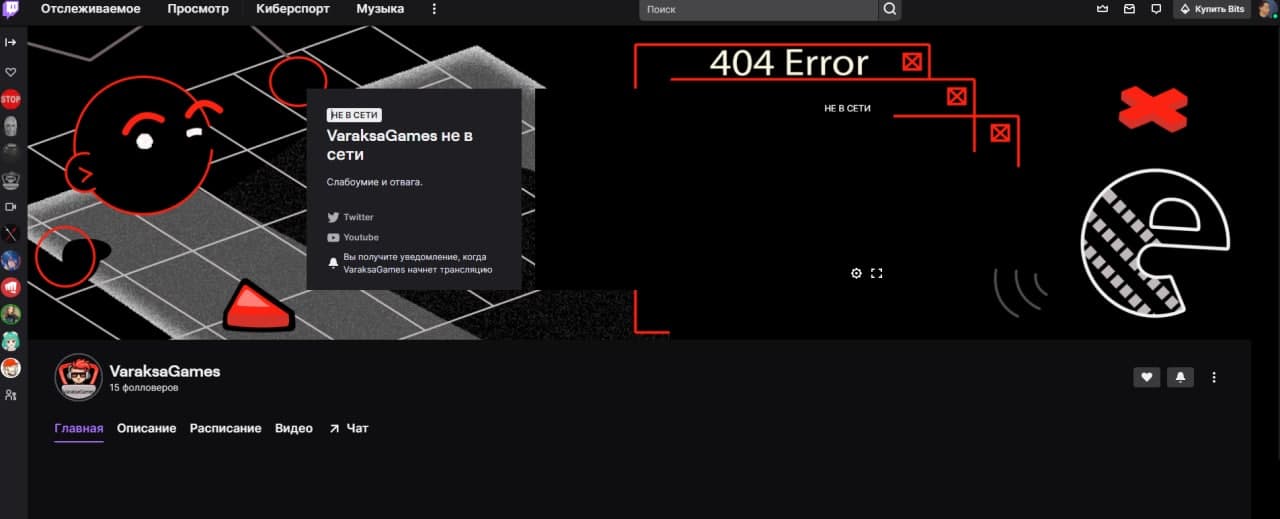Click the Слабоумие и отвага description text

pos(375,182)
